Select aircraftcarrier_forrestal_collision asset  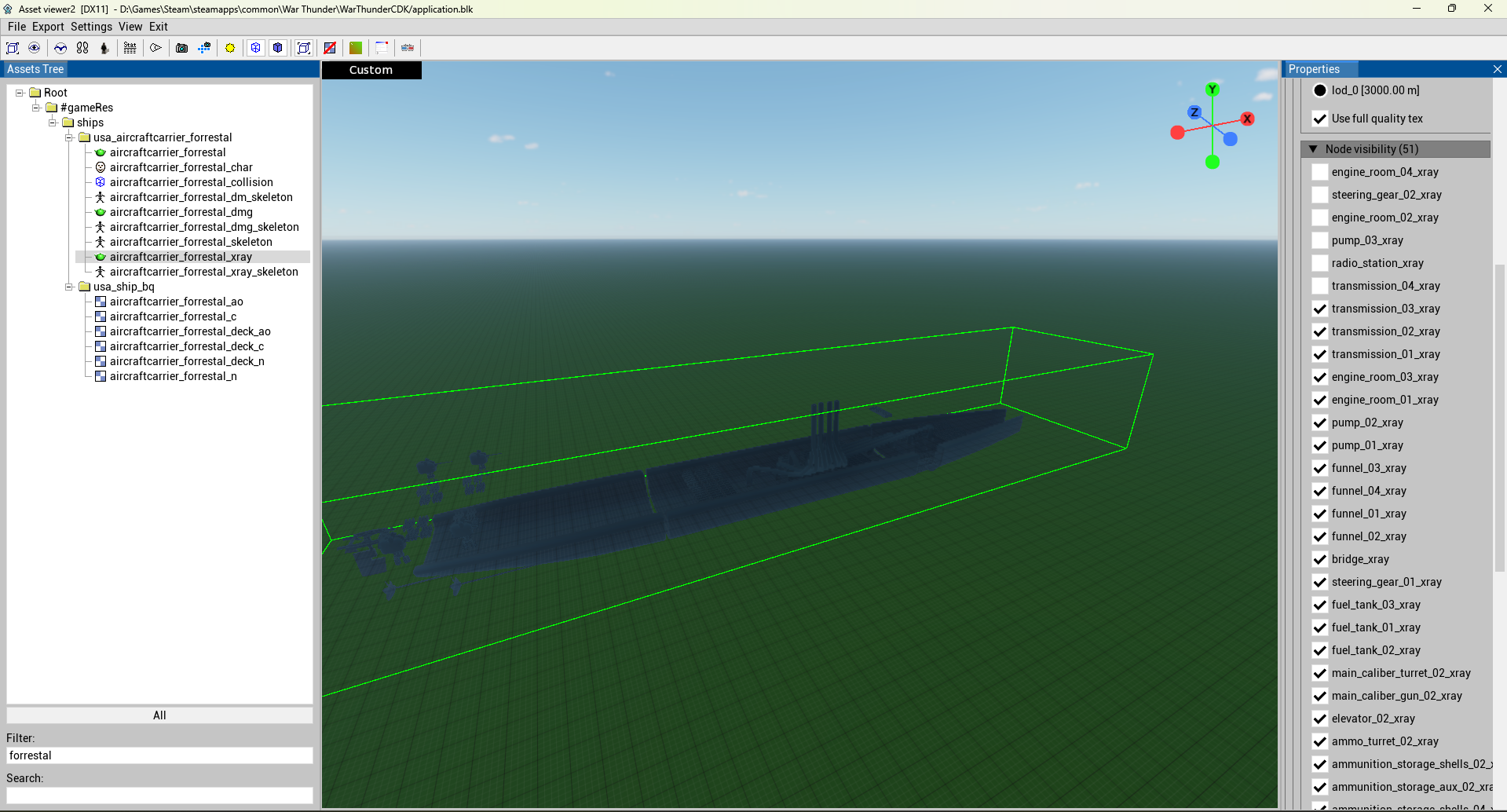click(x=191, y=182)
